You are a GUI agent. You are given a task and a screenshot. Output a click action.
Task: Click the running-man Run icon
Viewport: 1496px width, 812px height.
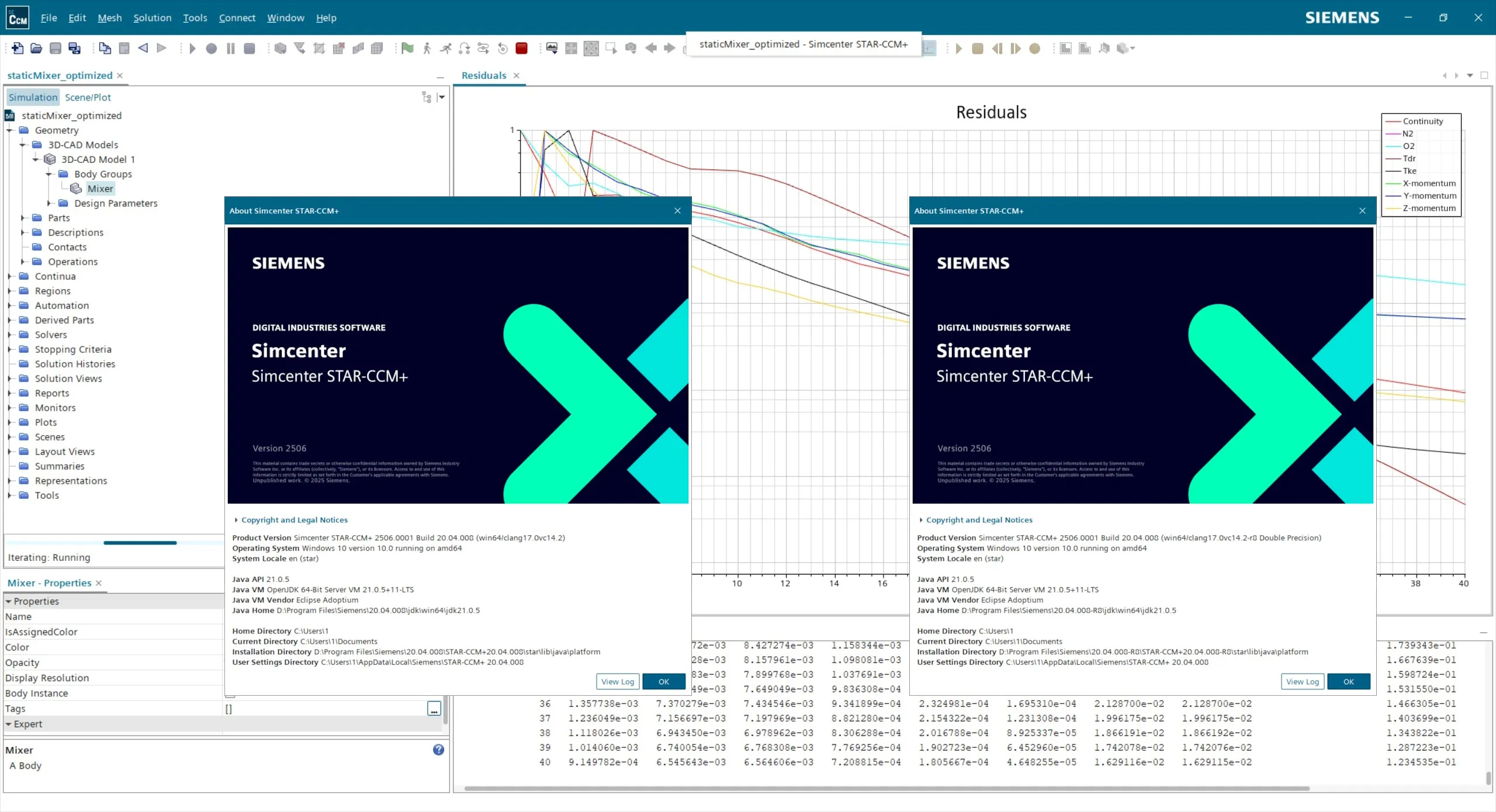(446, 48)
